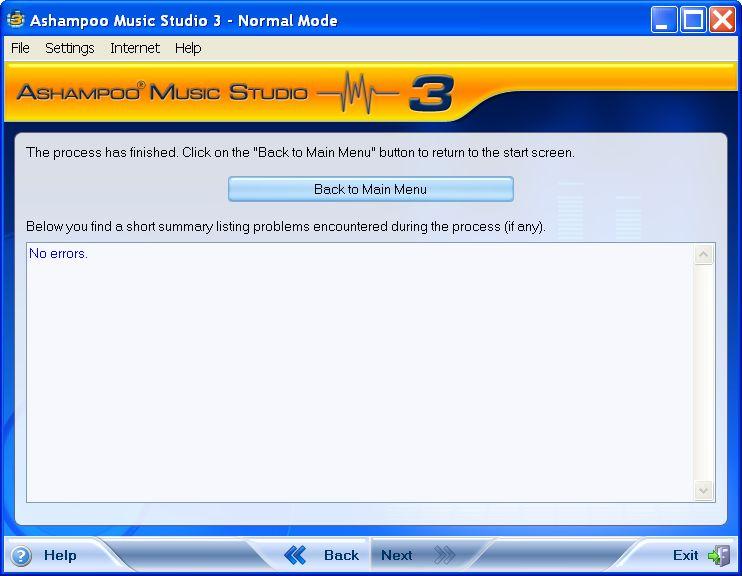Click the Exit label in bottom bar

685,555
